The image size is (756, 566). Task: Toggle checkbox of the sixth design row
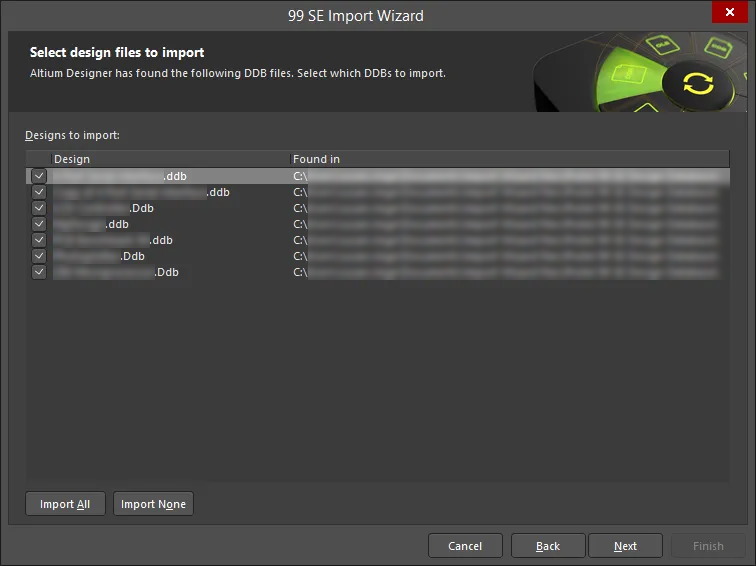pyautogui.click(x=39, y=256)
